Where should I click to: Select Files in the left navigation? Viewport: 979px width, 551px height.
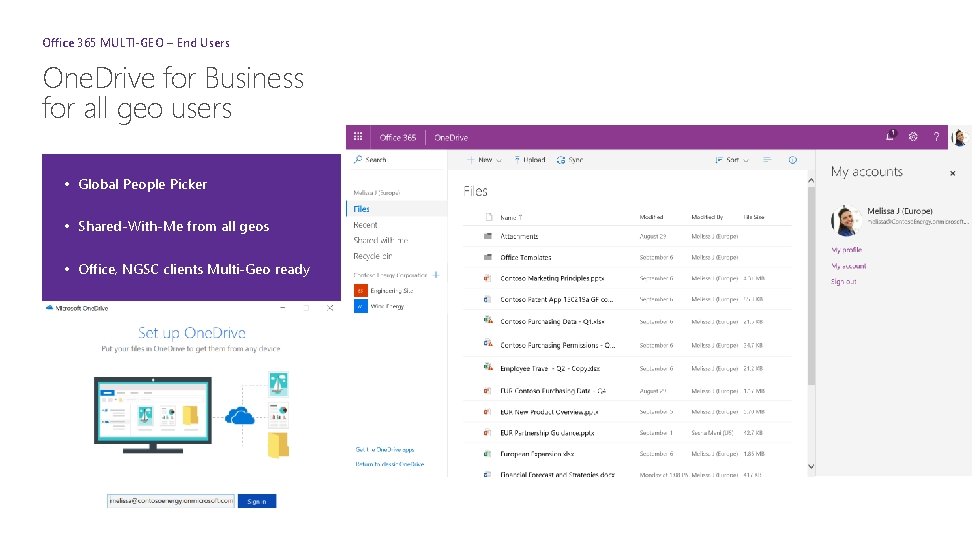pos(396,209)
